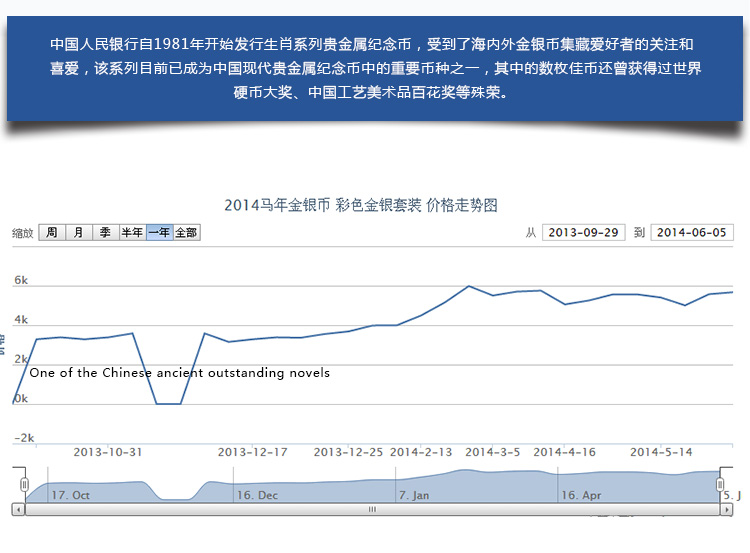
Task: Click the 2013-10-31 x-axis date label
Action: [108, 451]
